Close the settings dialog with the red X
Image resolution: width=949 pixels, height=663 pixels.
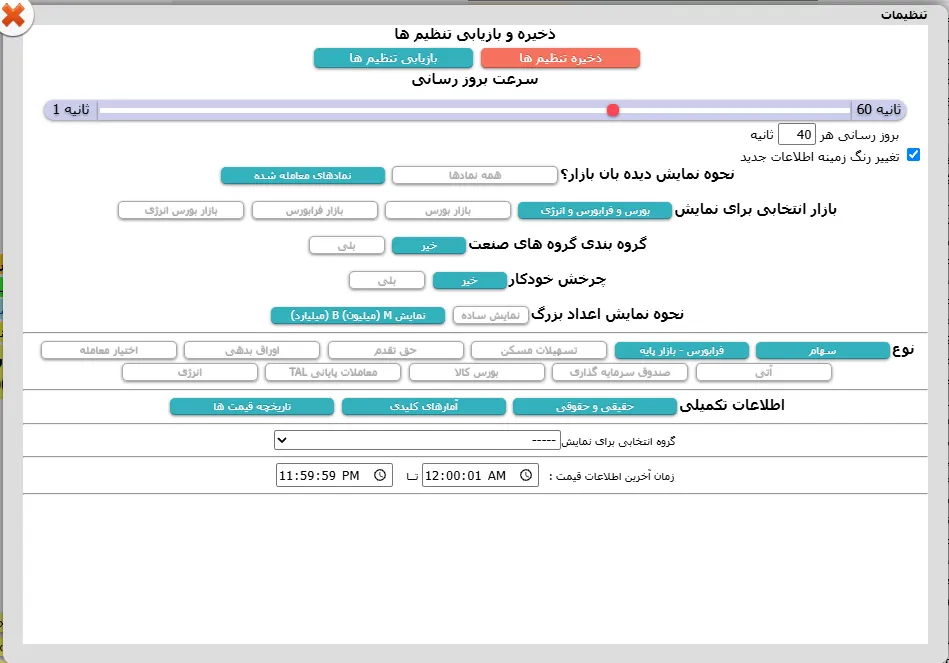13,16
